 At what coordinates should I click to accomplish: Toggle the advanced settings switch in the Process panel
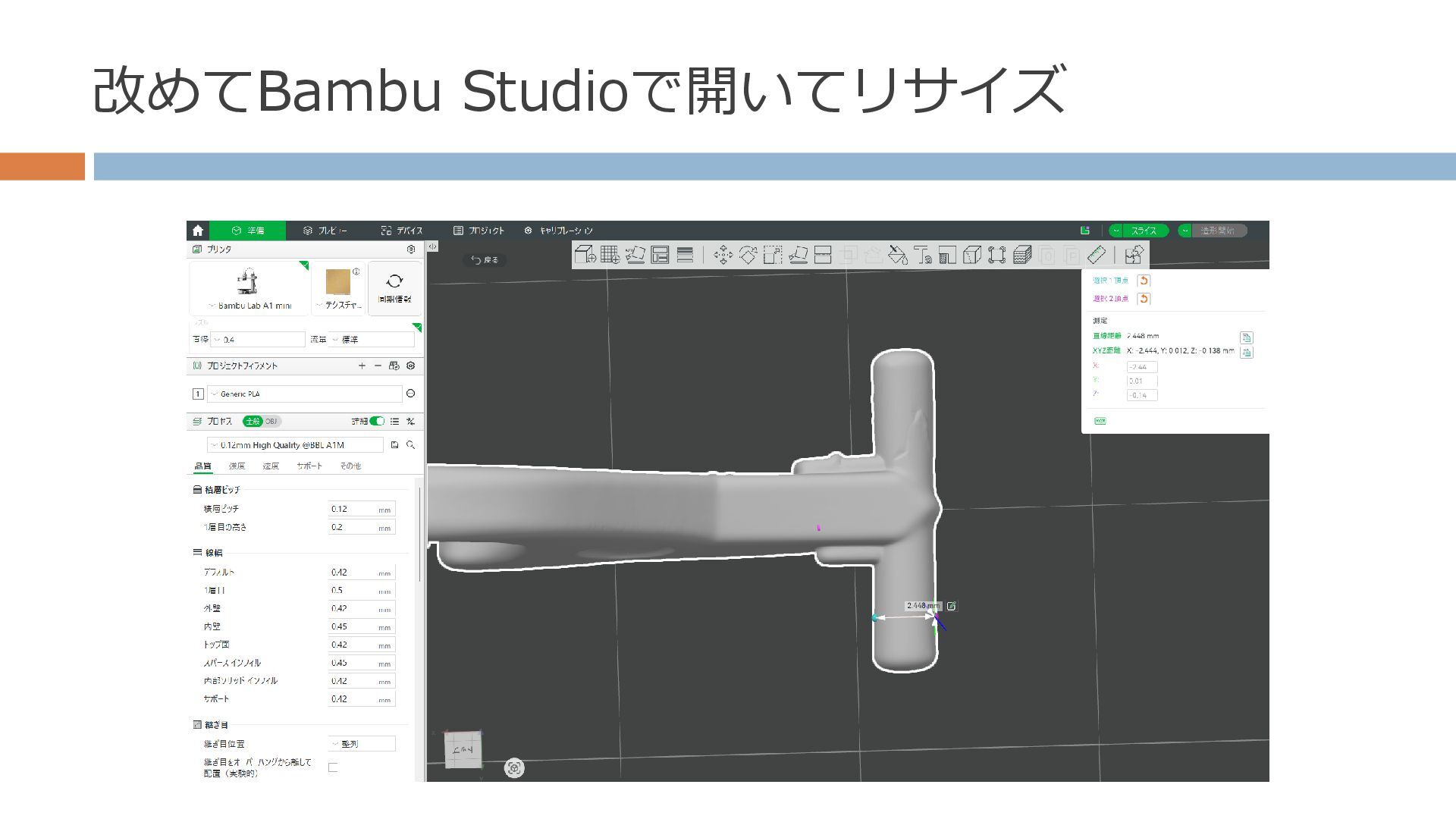[377, 421]
